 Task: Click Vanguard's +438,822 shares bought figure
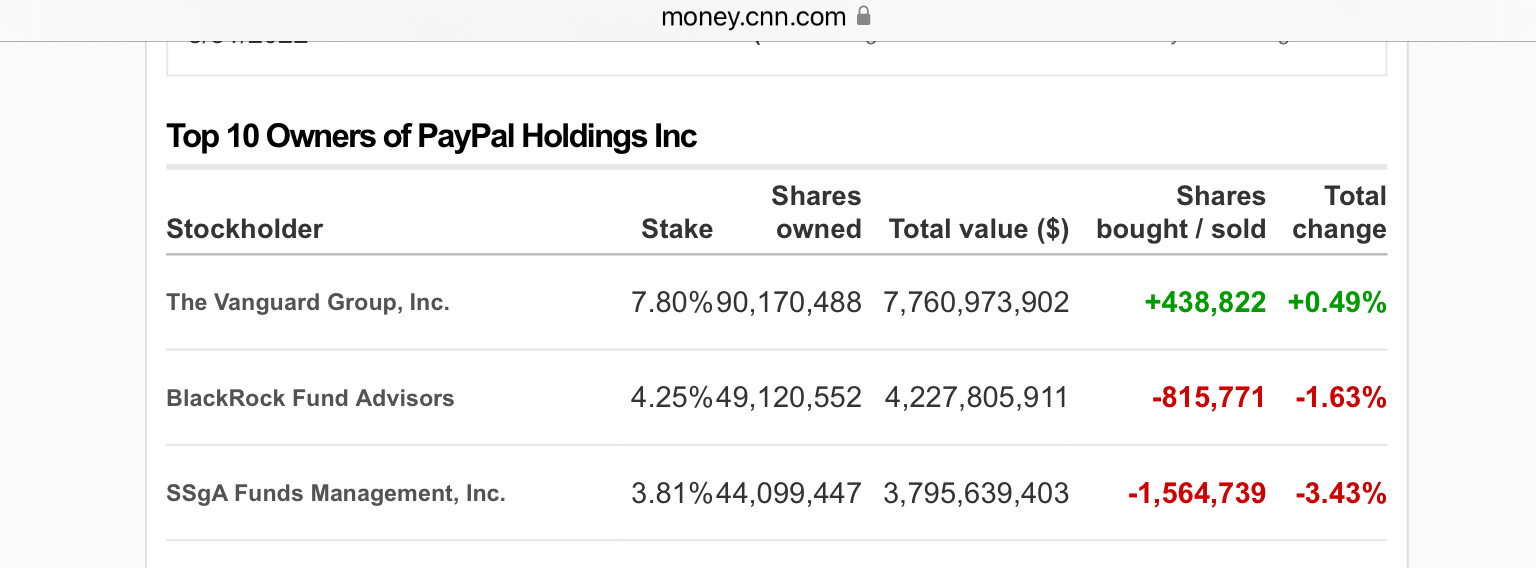pyautogui.click(x=1205, y=302)
